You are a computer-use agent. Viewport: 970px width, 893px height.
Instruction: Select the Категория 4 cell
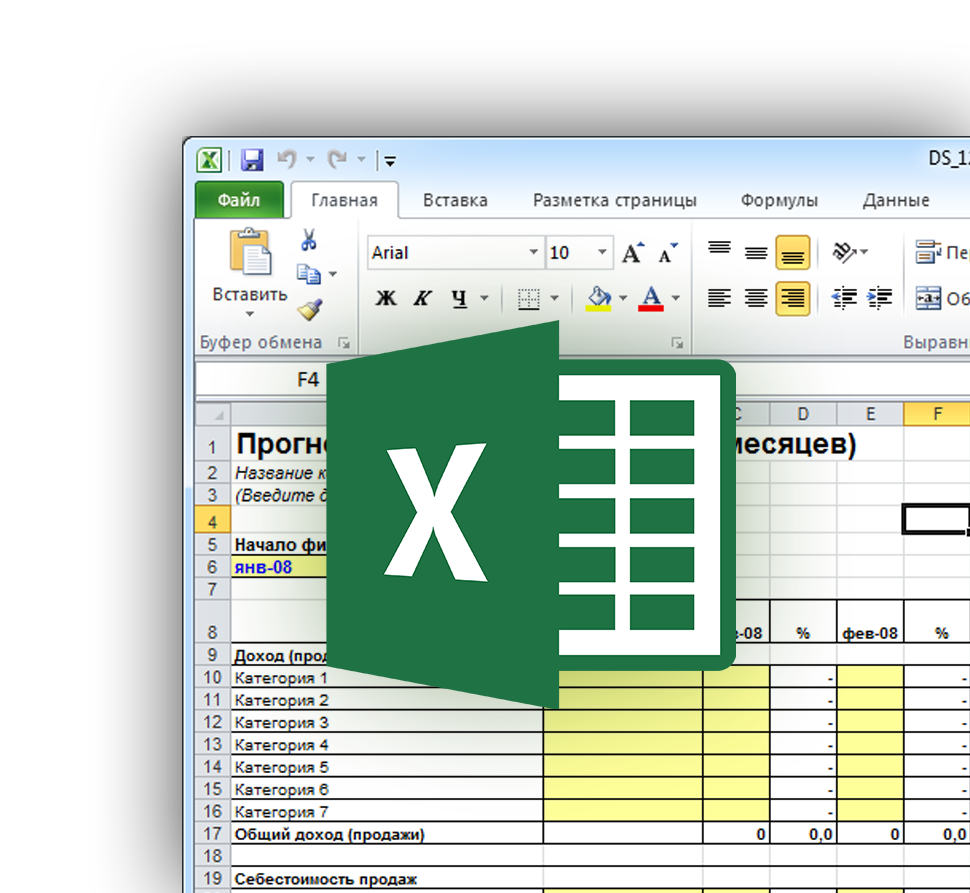click(387, 745)
